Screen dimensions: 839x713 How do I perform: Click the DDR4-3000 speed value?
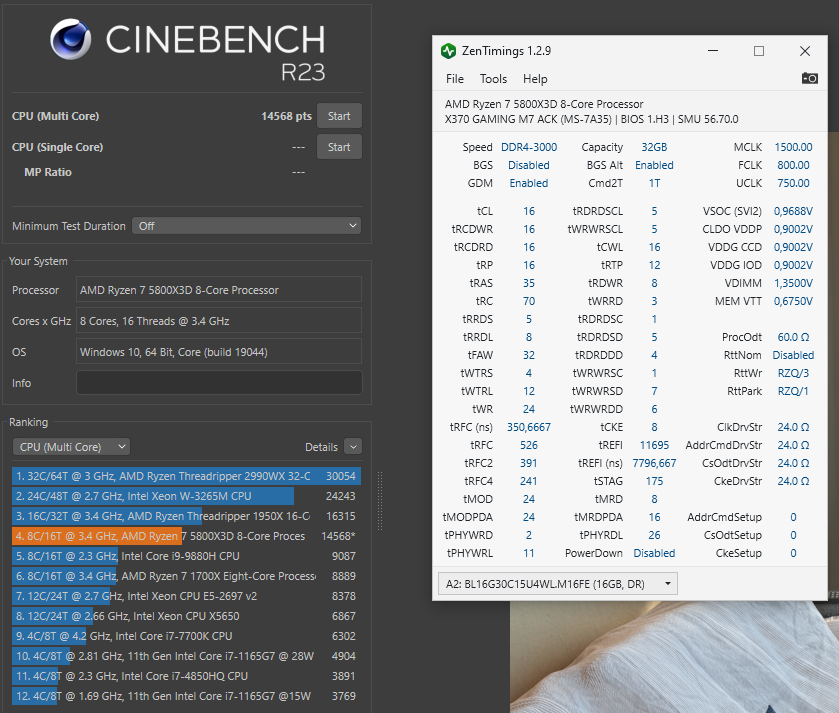(x=529, y=147)
